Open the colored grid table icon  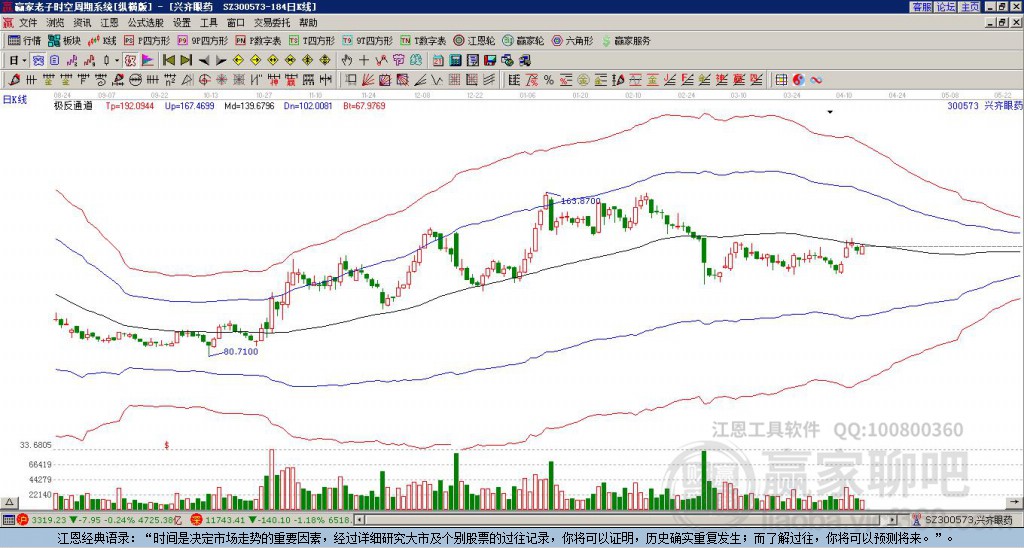(781, 80)
